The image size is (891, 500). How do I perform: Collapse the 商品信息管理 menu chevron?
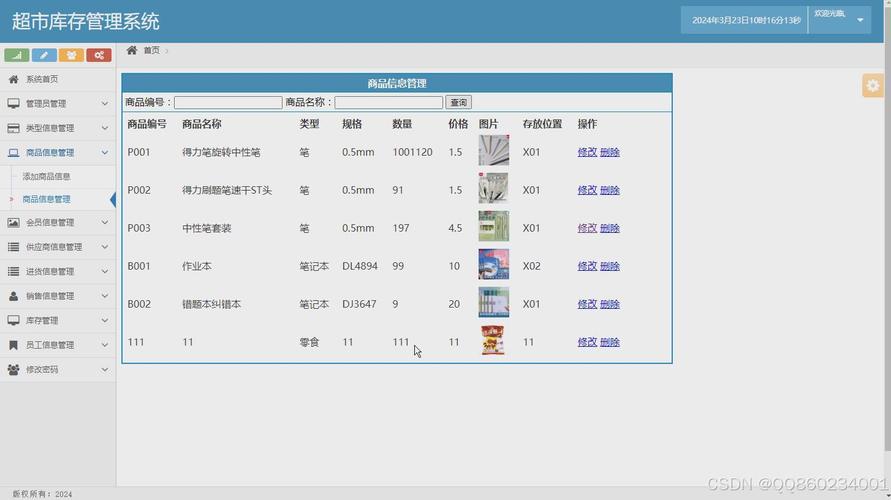pyautogui.click(x=105, y=152)
